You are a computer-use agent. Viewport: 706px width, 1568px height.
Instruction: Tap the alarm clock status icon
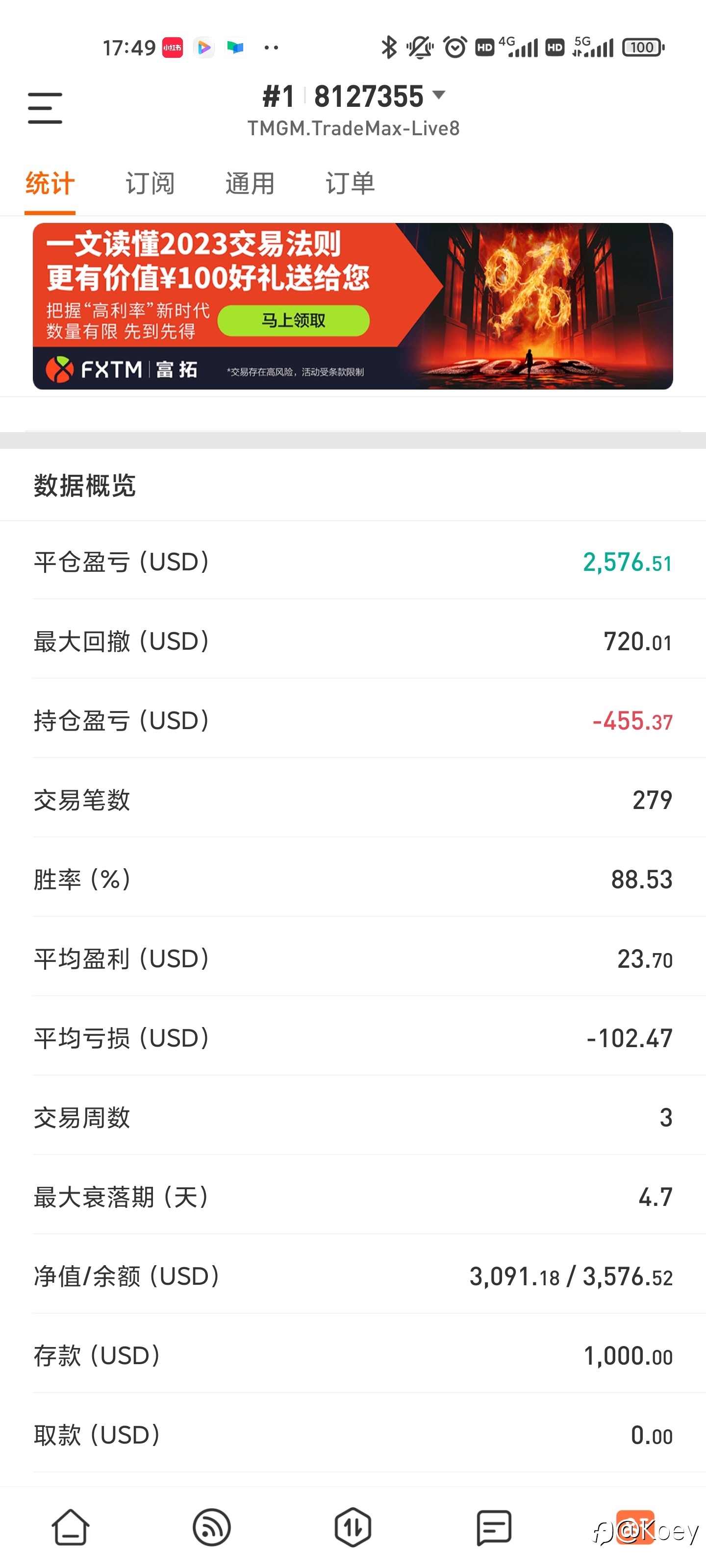[454, 48]
